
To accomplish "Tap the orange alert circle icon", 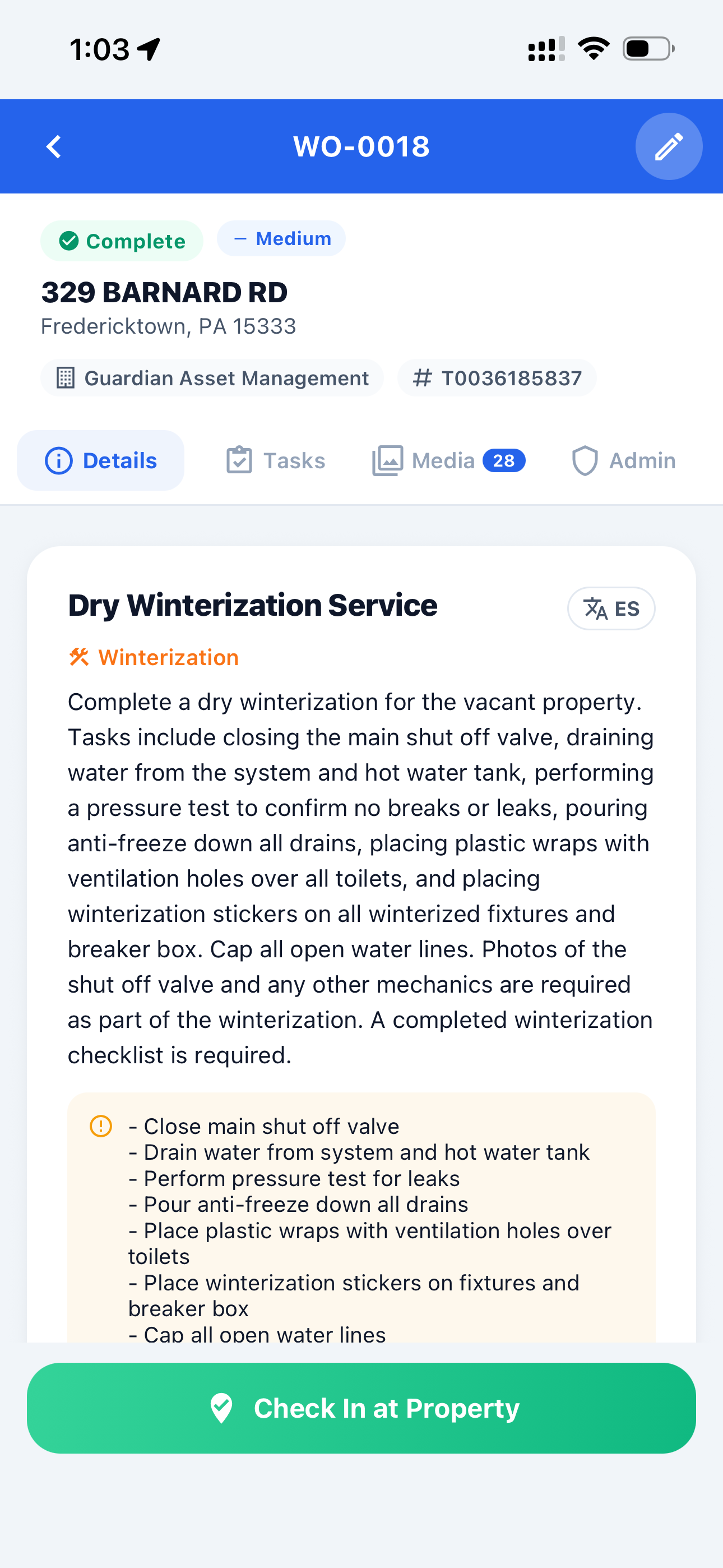I will (101, 1126).
